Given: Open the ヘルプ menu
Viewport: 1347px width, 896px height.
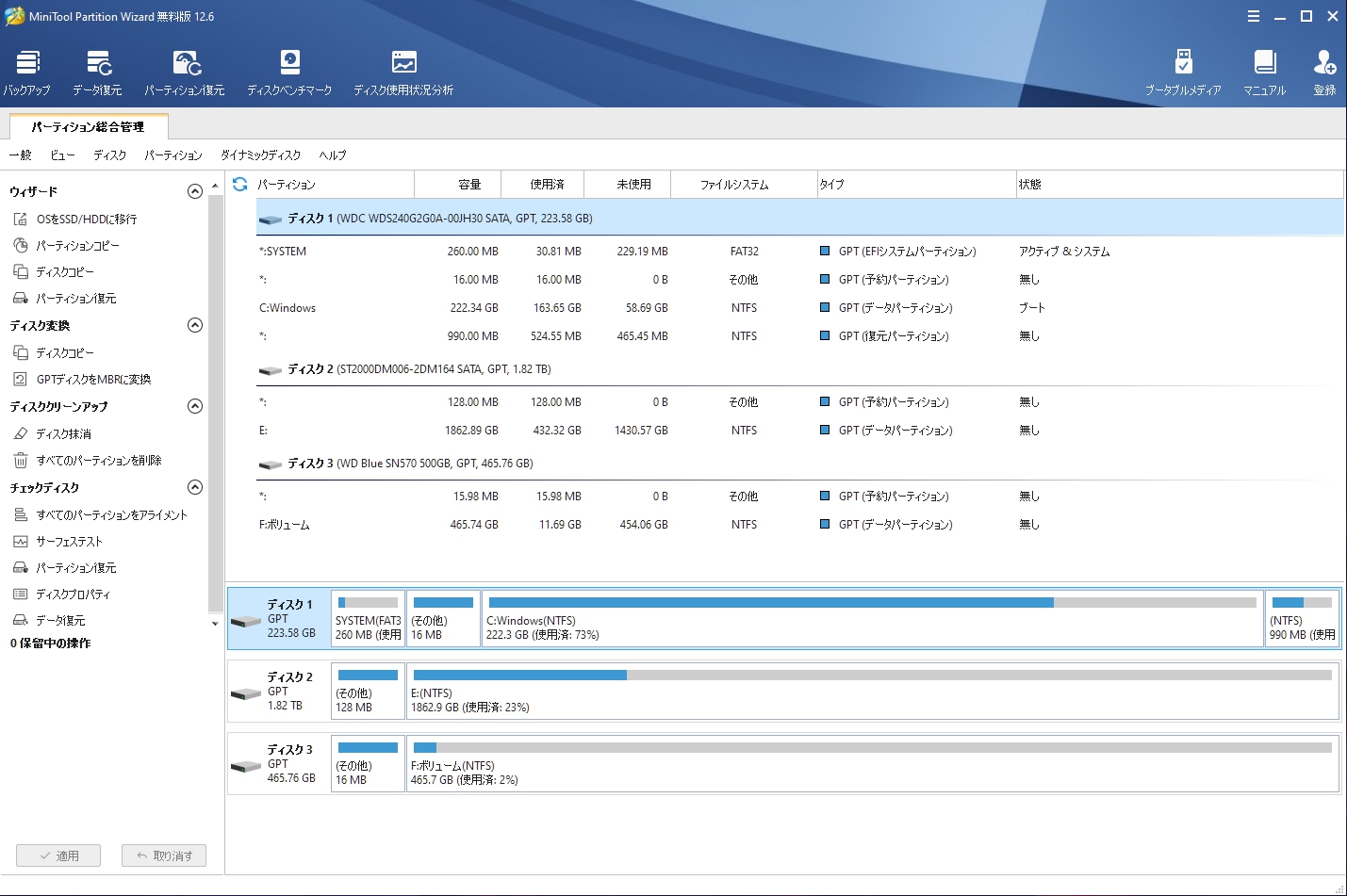Looking at the screenshot, I should coord(333,155).
